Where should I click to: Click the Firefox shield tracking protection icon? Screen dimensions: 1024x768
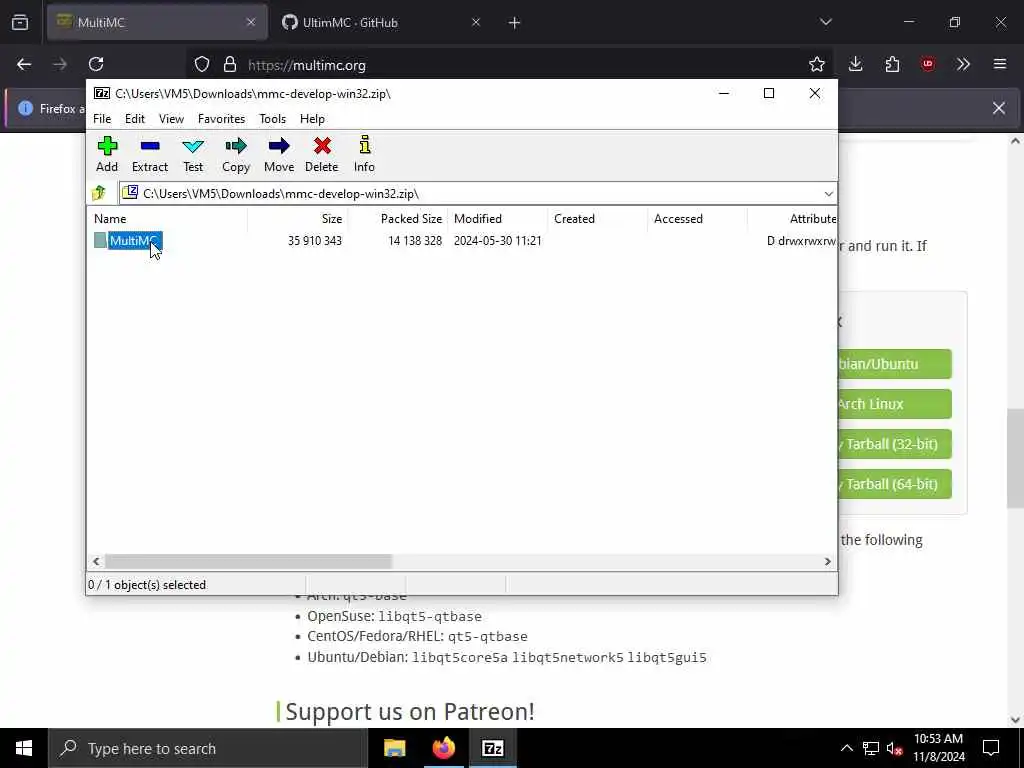(x=202, y=65)
